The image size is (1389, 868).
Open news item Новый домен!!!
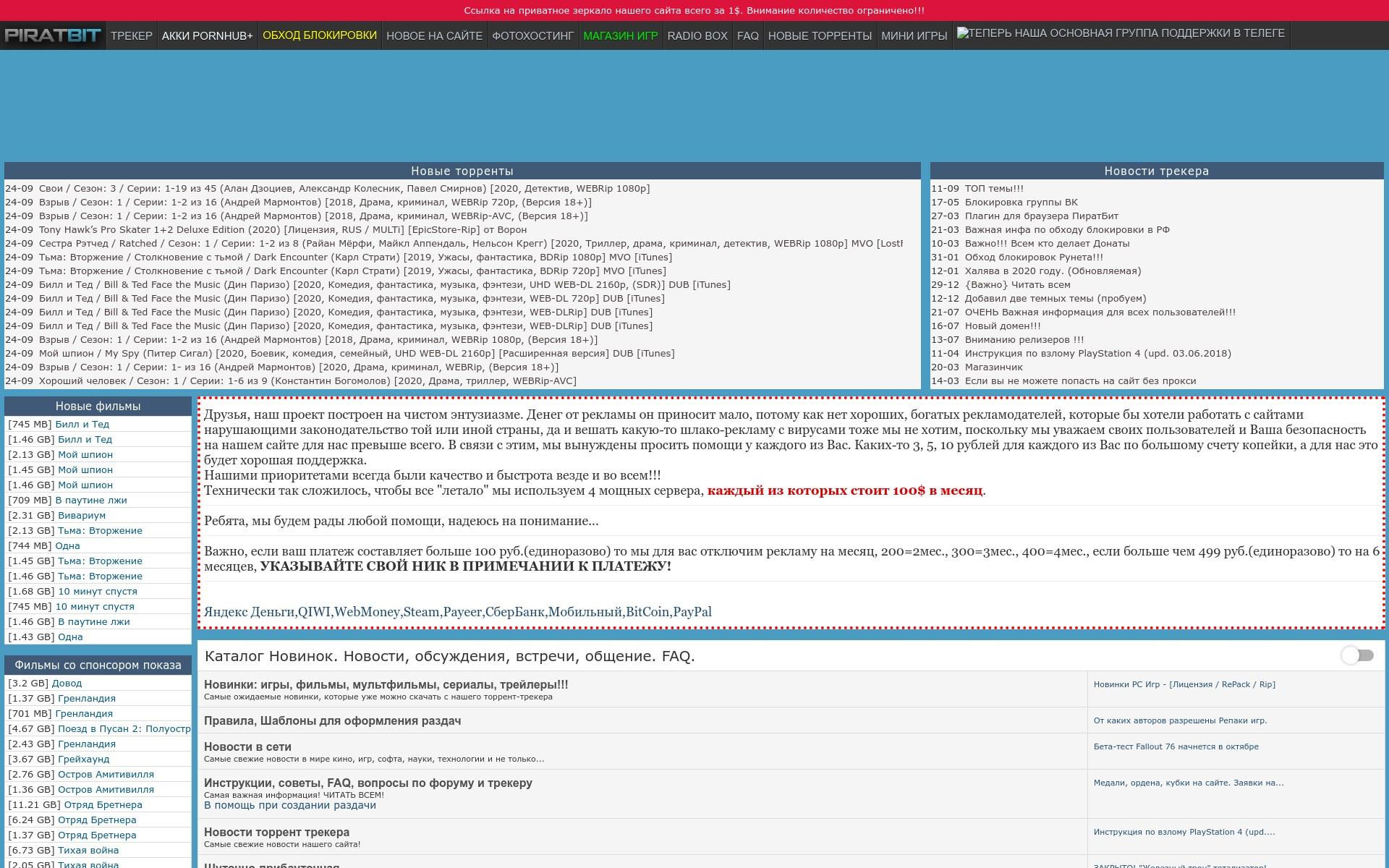pyautogui.click(x=1003, y=325)
